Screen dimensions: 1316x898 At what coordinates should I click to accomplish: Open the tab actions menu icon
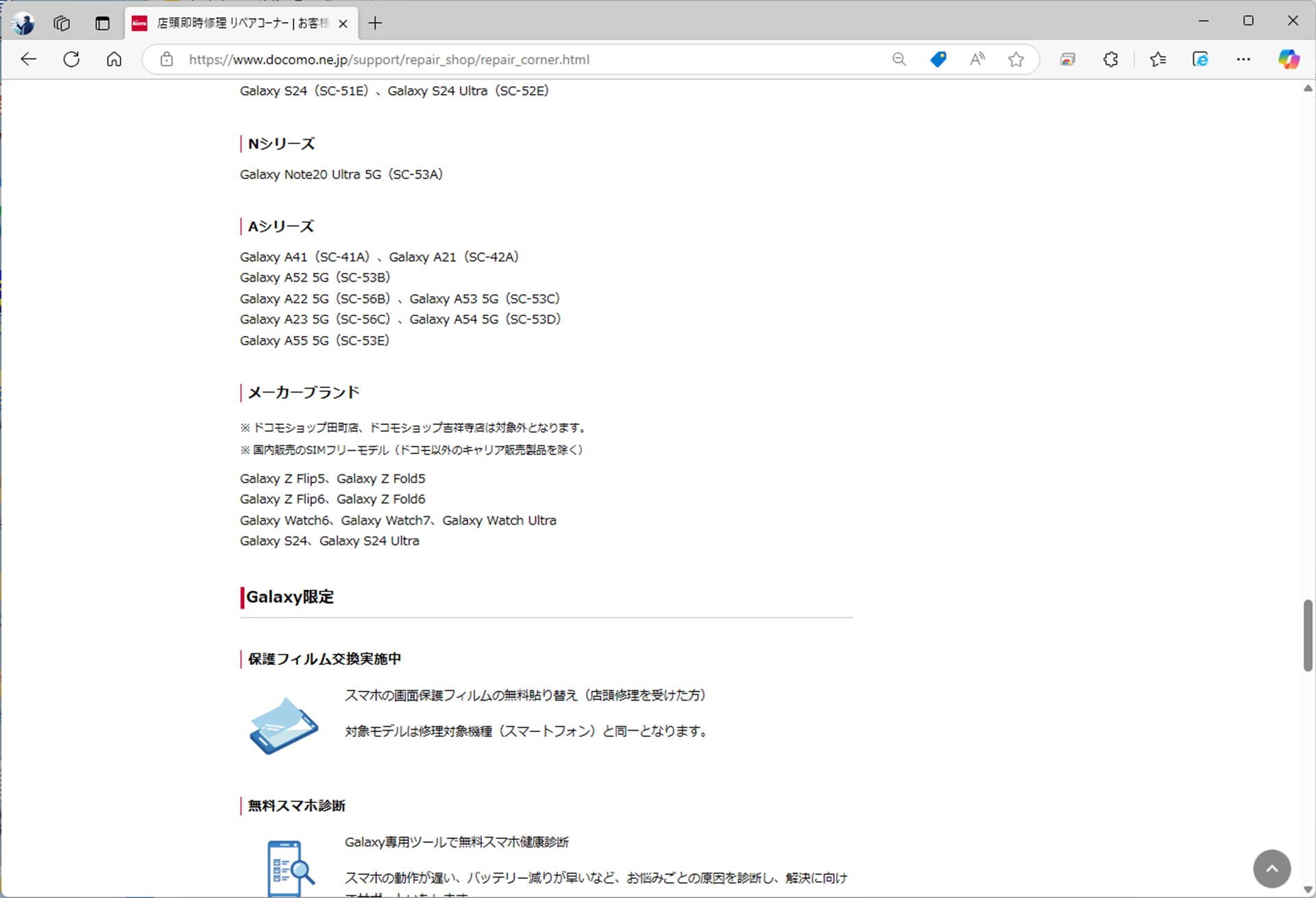point(102,23)
